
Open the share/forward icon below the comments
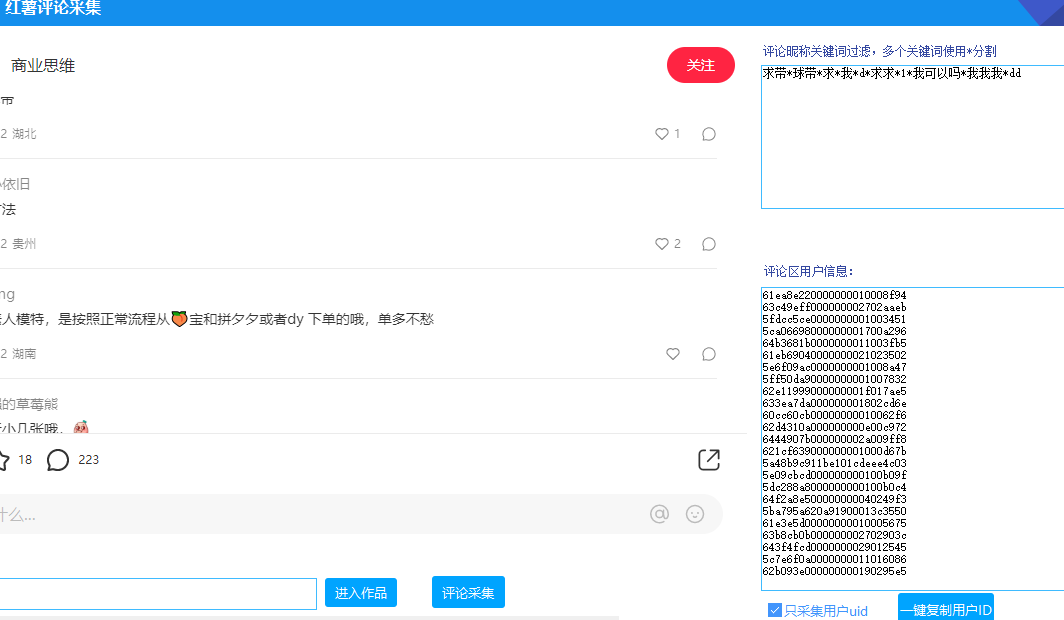tap(709, 459)
